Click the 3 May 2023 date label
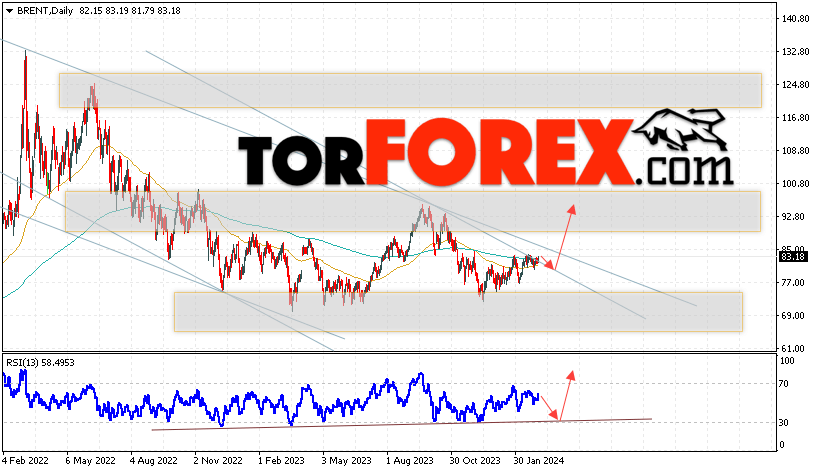The image size is (816, 472). [346, 461]
